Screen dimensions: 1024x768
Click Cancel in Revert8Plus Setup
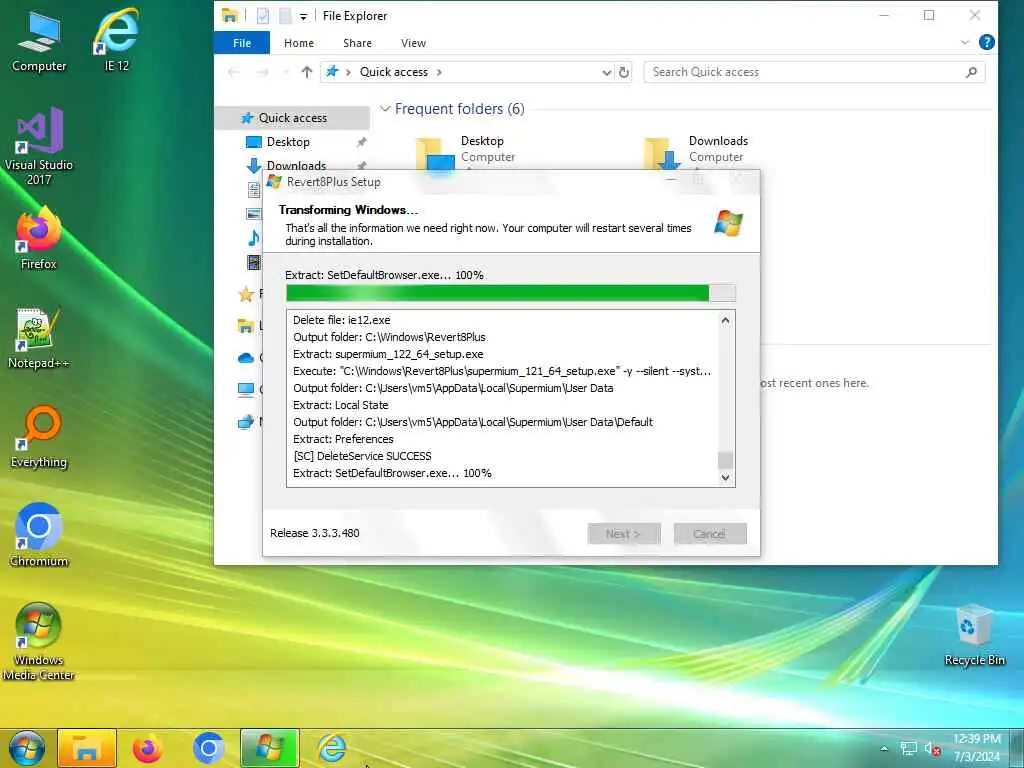[x=710, y=534]
